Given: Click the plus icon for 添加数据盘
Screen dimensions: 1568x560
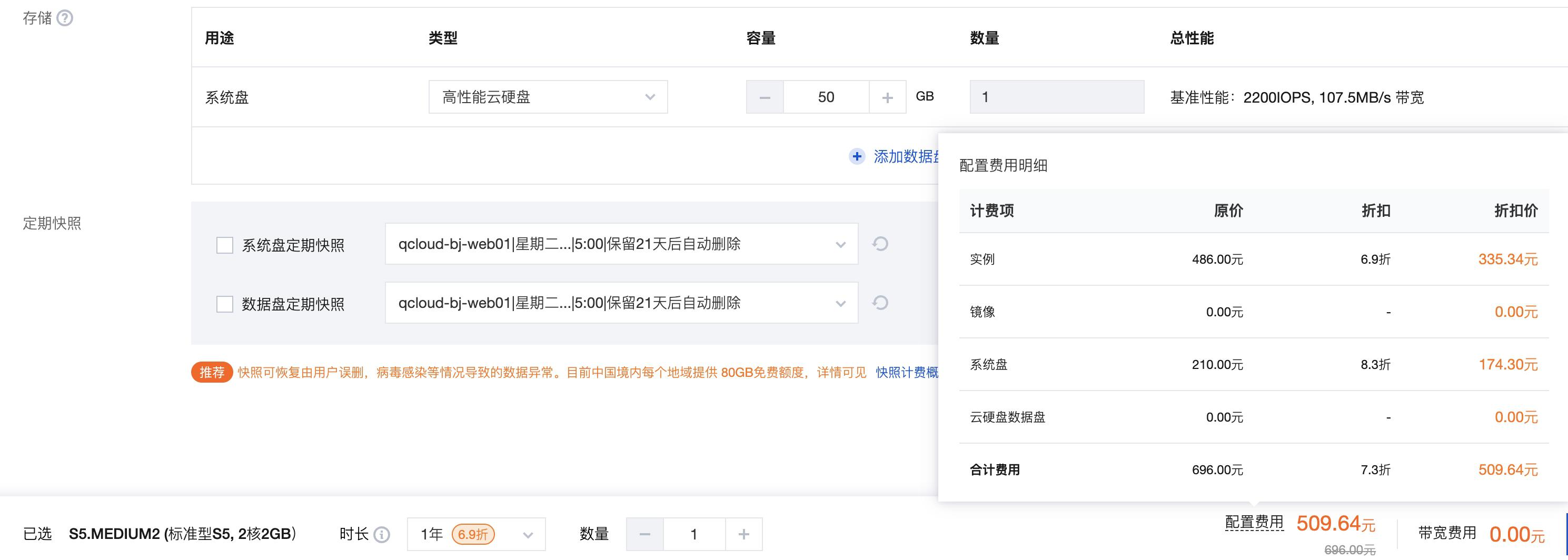Looking at the screenshot, I should (x=857, y=156).
